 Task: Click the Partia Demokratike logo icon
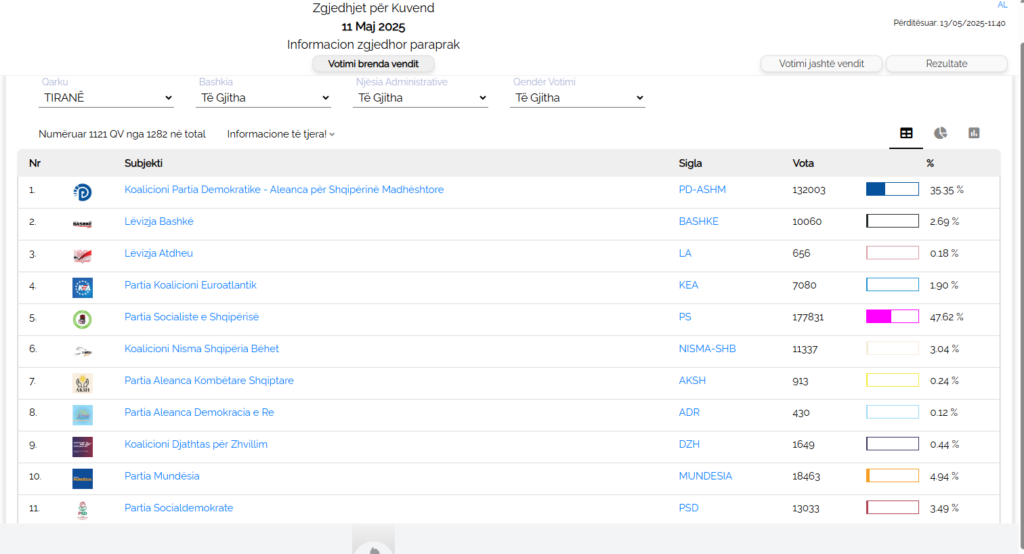82,190
